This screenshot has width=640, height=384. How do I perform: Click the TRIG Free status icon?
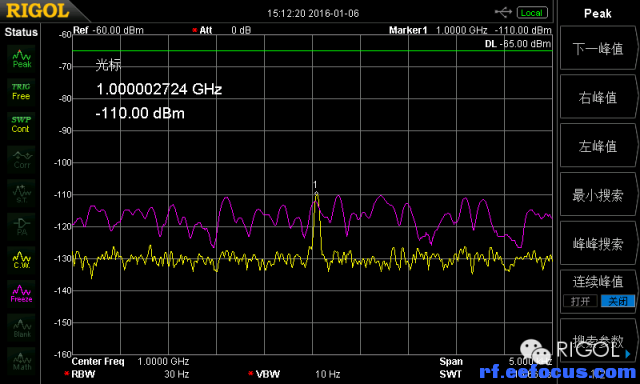click(x=21, y=91)
